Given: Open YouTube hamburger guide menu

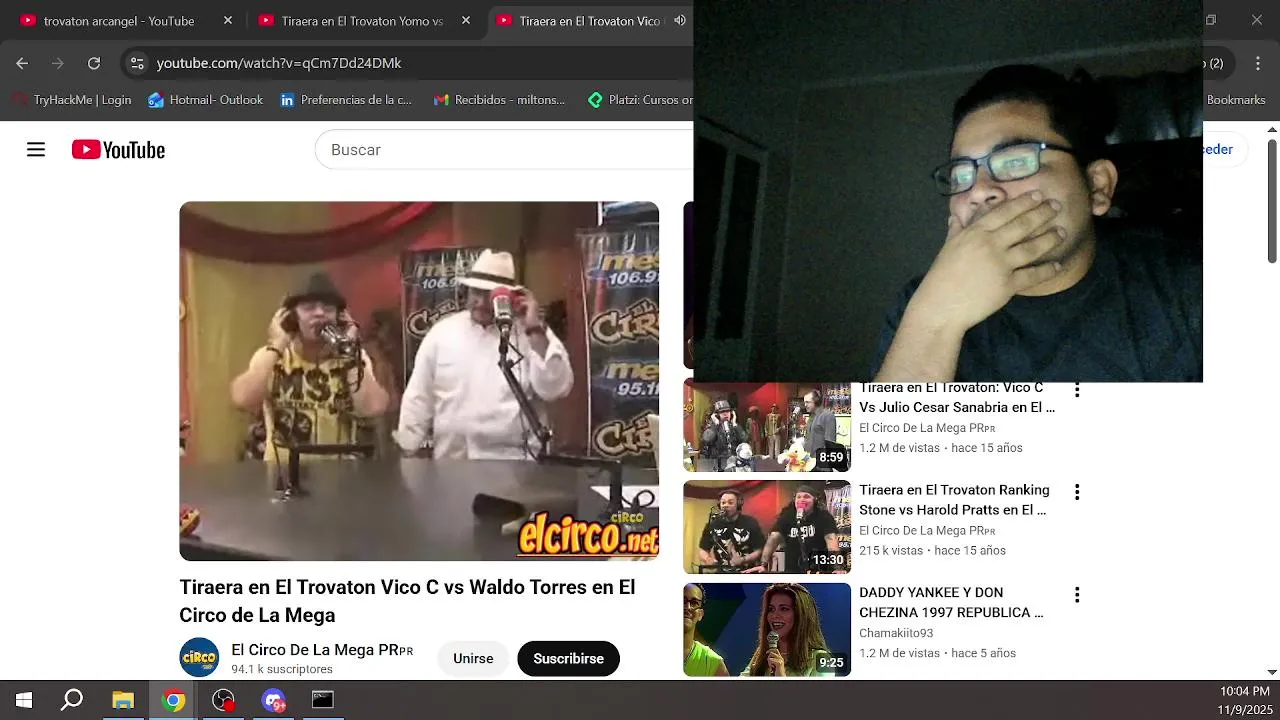Looking at the screenshot, I should point(36,150).
